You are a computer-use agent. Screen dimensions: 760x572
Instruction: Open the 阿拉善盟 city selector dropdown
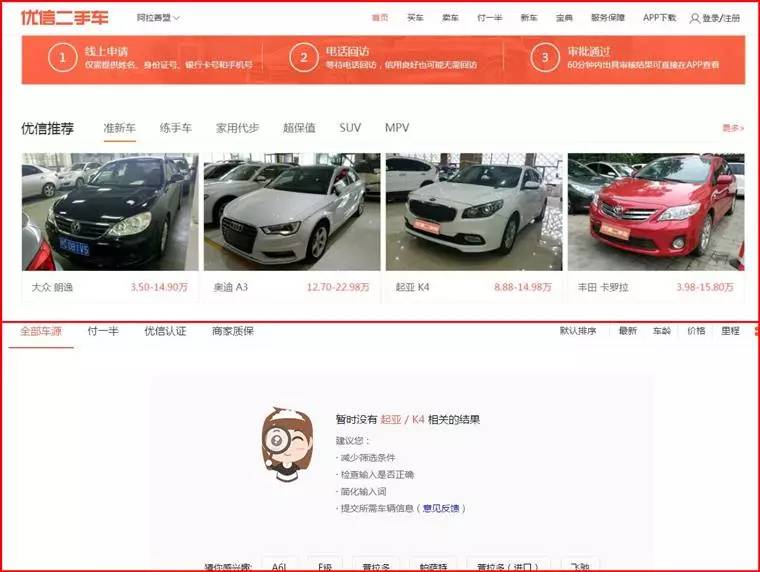[x=158, y=18]
